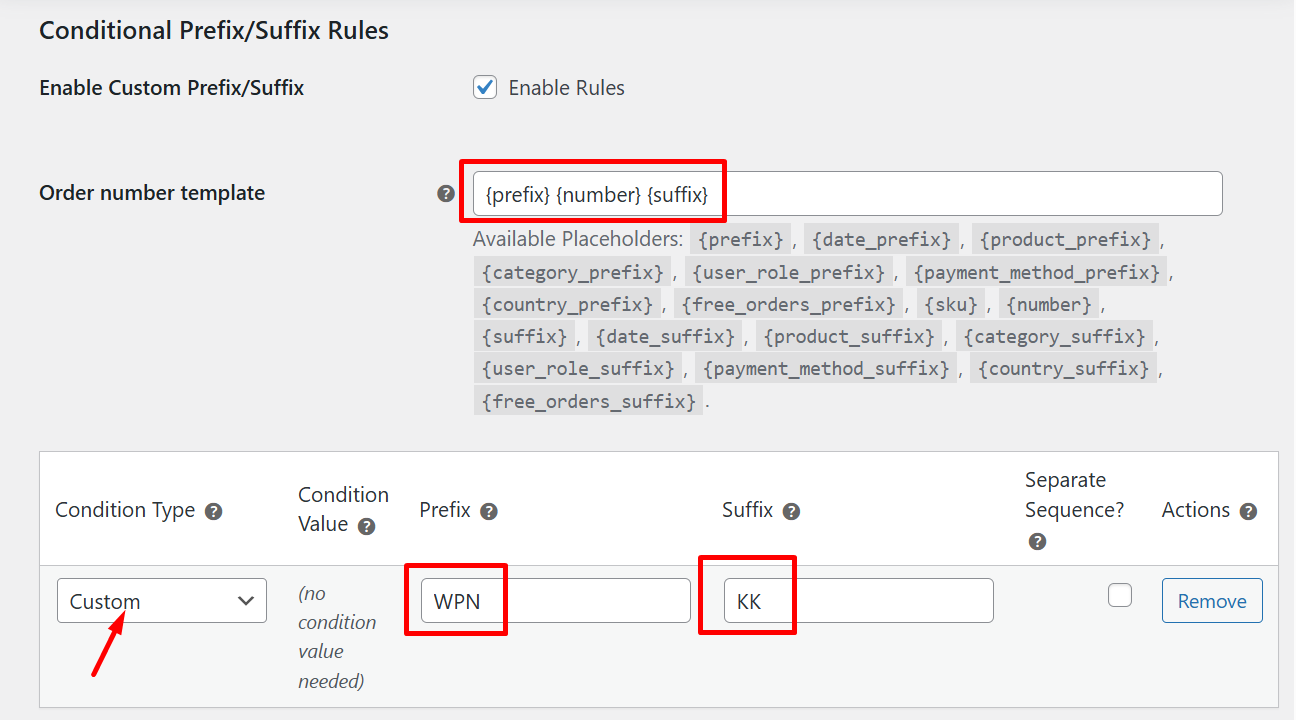Click the Remove button for the rule
The height and width of the screenshot is (720, 1296).
tap(1212, 600)
